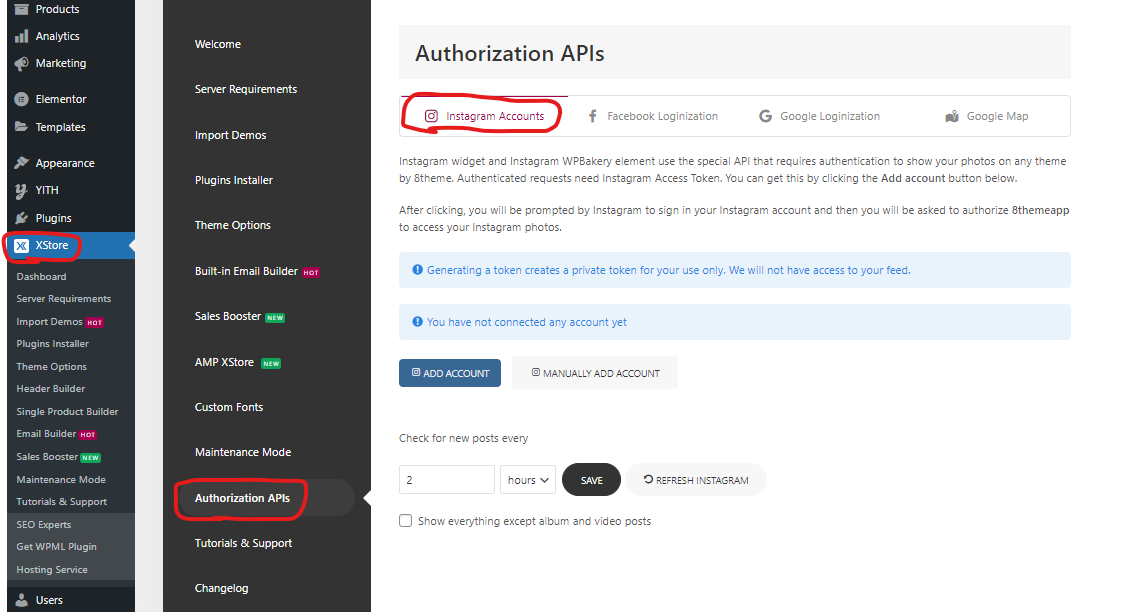Open Dashboard under XStore submenu

(41, 277)
